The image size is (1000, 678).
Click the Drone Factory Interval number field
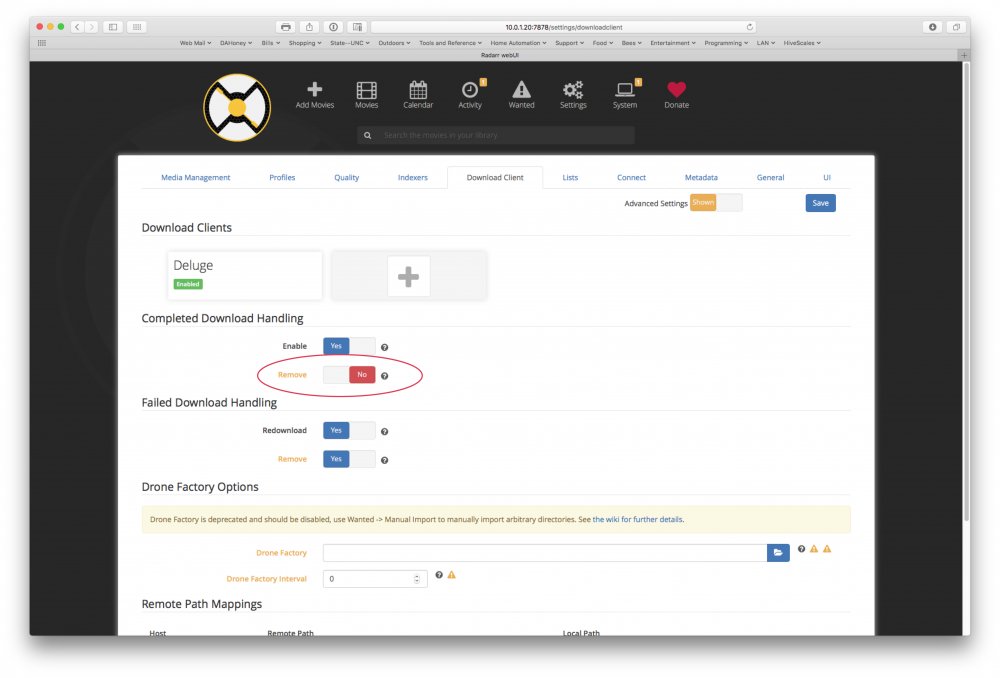pos(374,579)
